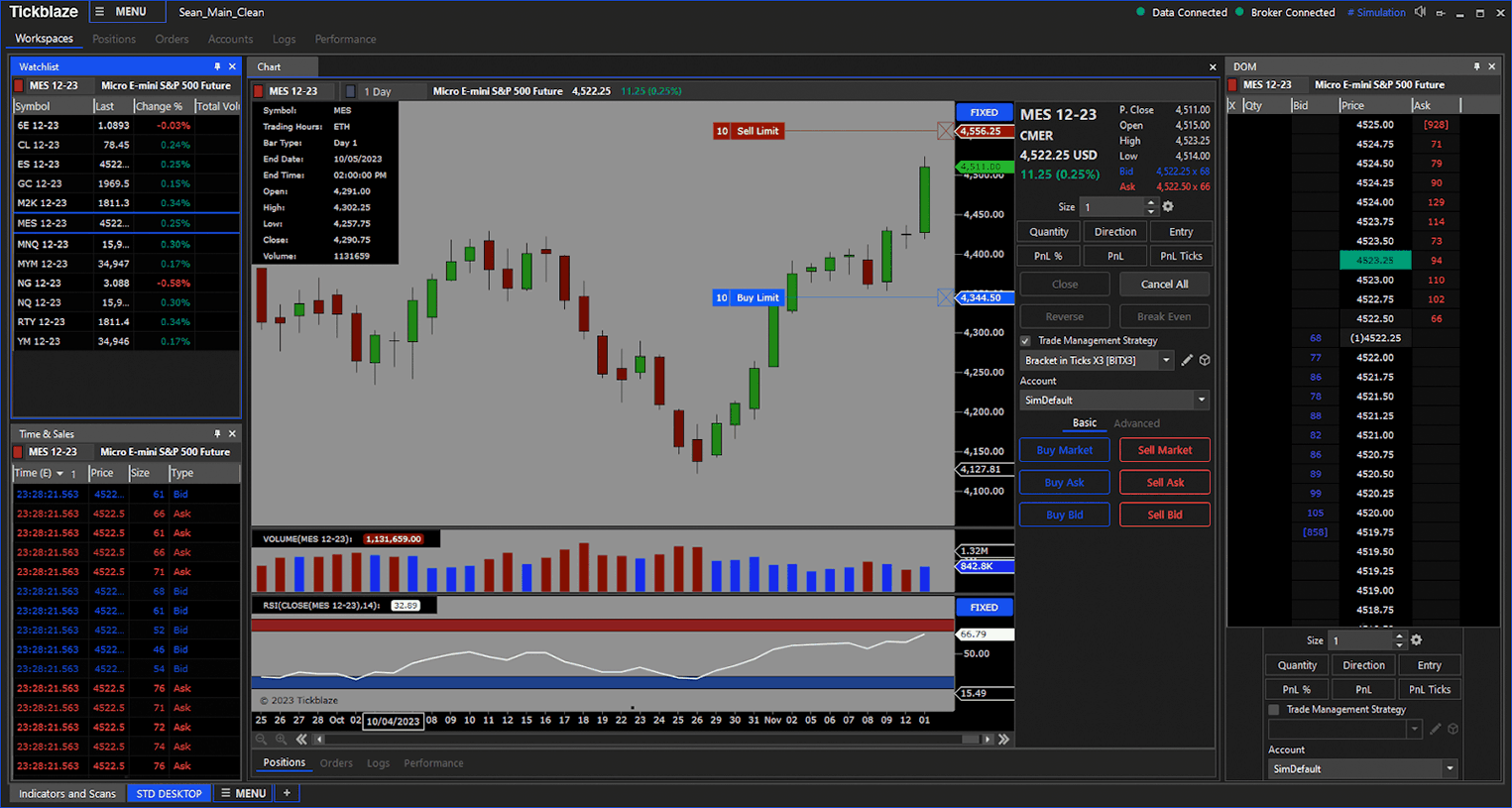The image size is (1512, 808).
Task: Click the speaker icon in the title bar
Action: pos(1420,12)
